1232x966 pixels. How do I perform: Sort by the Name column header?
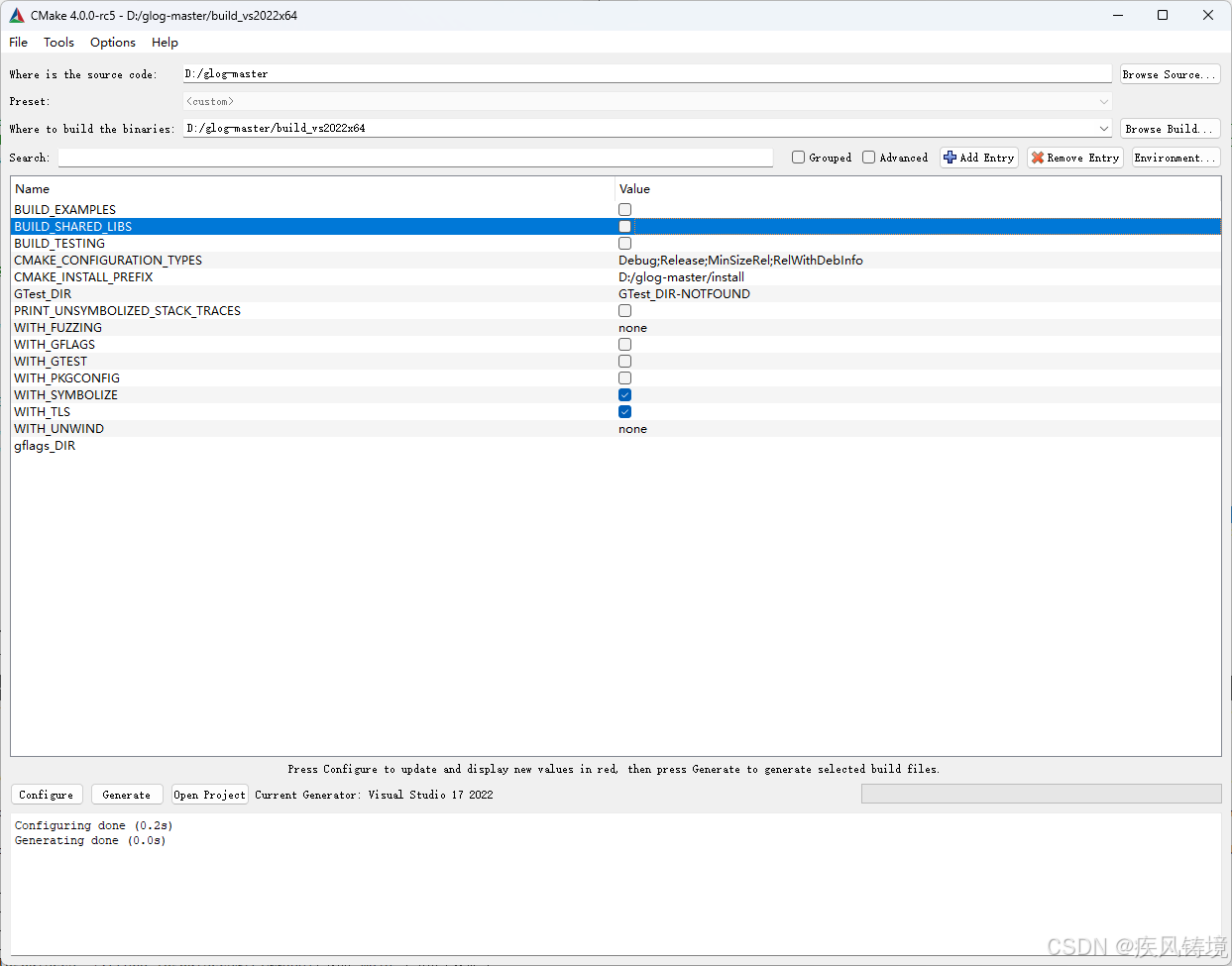click(312, 188)
